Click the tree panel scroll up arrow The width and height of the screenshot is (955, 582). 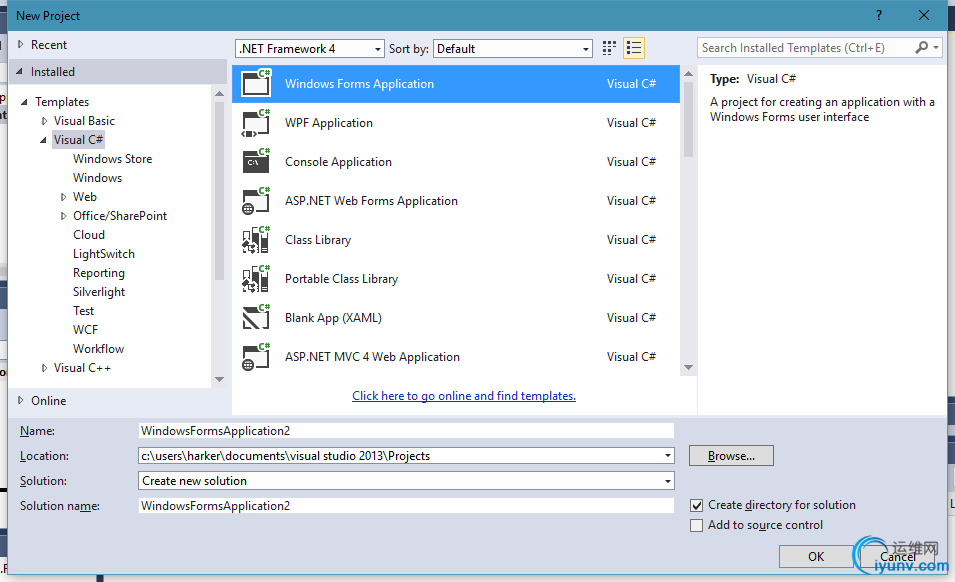point(220,93)
